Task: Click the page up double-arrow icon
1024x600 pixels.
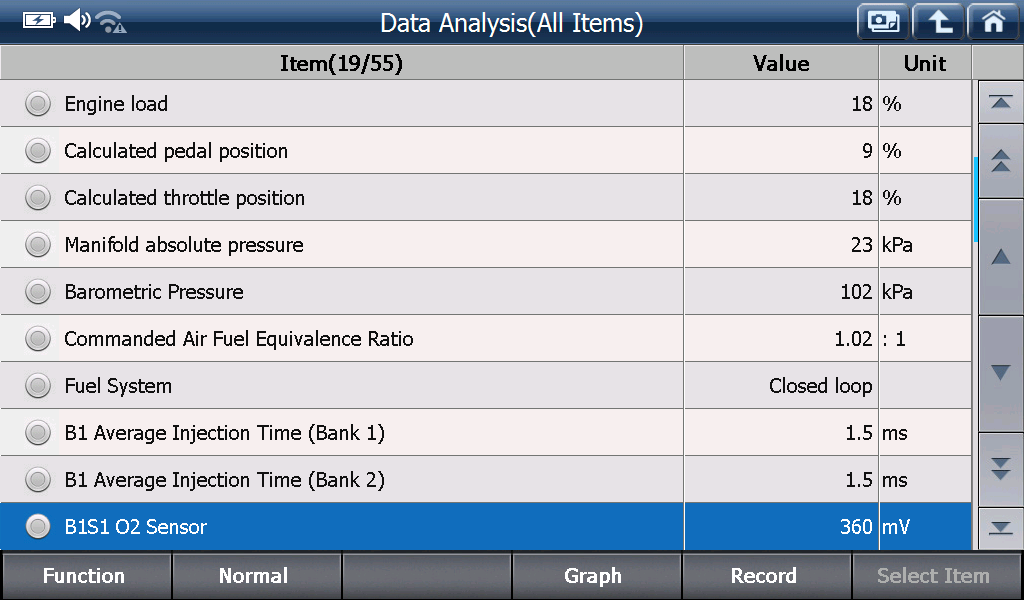Action: point(1000,161)
